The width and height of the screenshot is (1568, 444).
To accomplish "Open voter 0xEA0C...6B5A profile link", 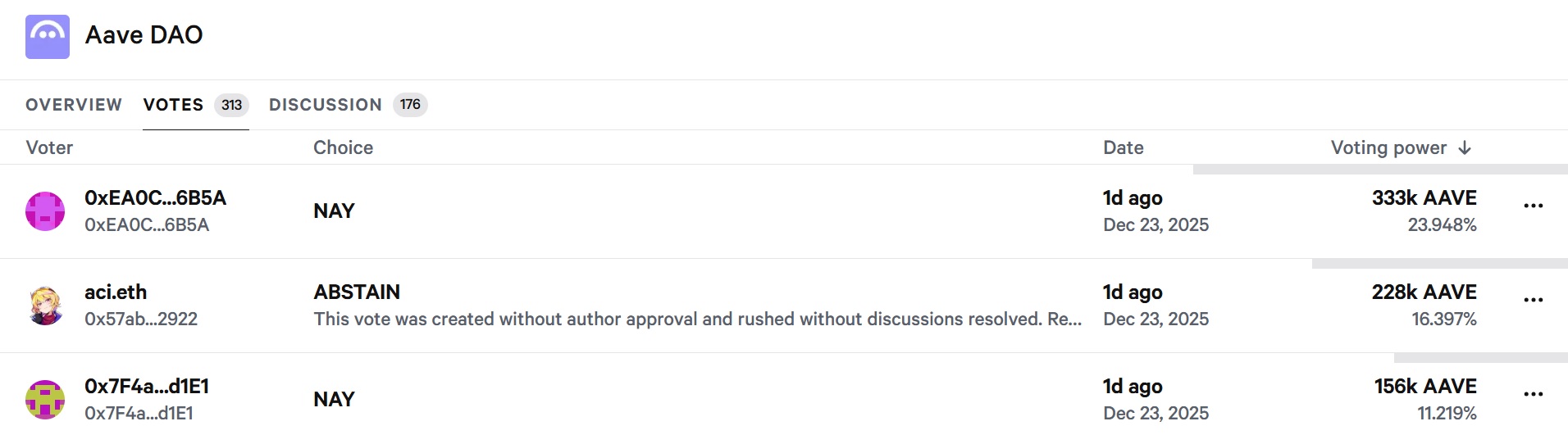I will (155, 198).
